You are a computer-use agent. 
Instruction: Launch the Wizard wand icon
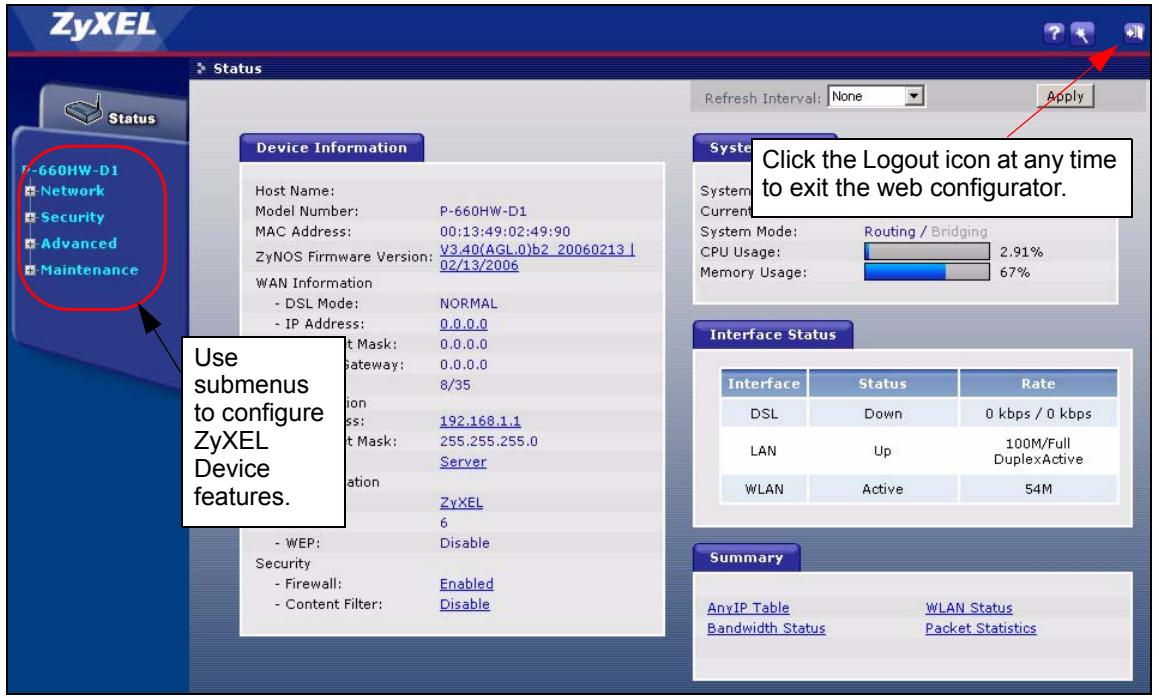click(1082, 33)
